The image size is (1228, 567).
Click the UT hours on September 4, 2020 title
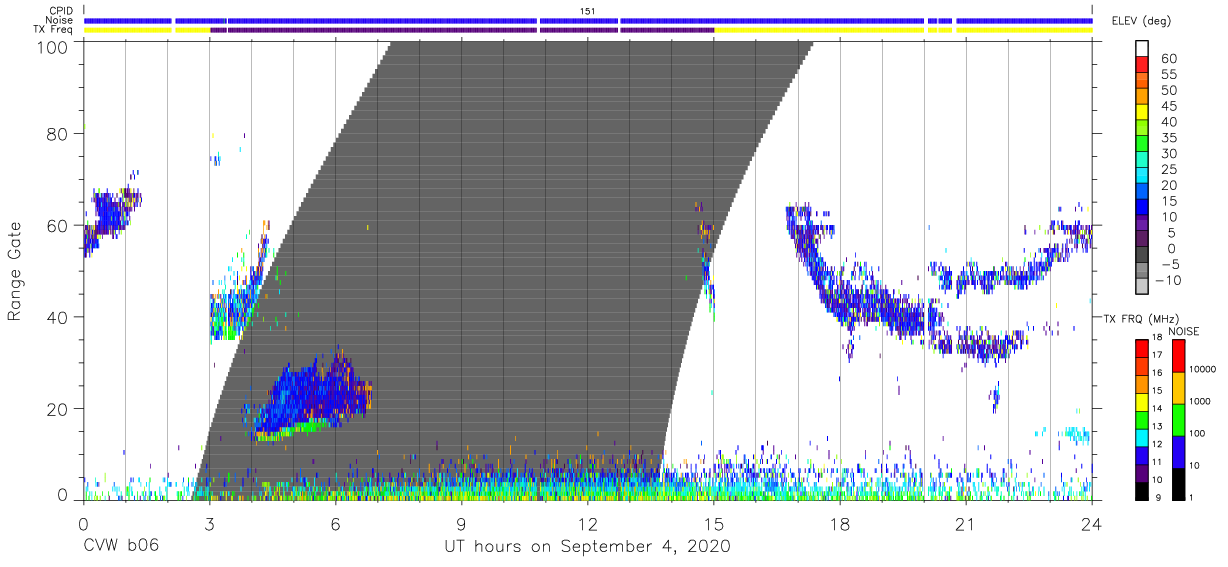click(x=587, y=547)
